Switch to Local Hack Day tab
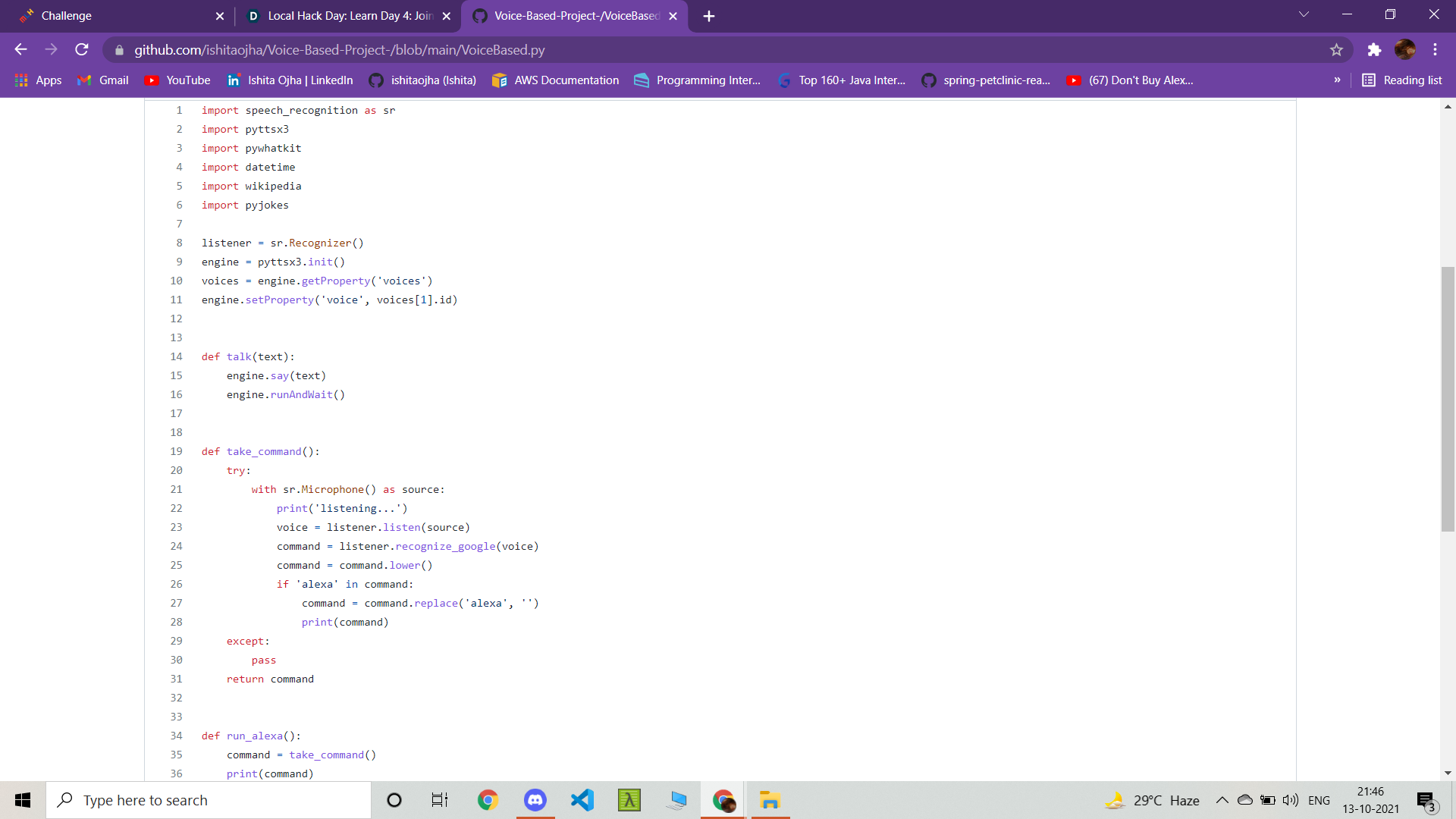Viewport: 1456px width, 819px height. (349, 16)
